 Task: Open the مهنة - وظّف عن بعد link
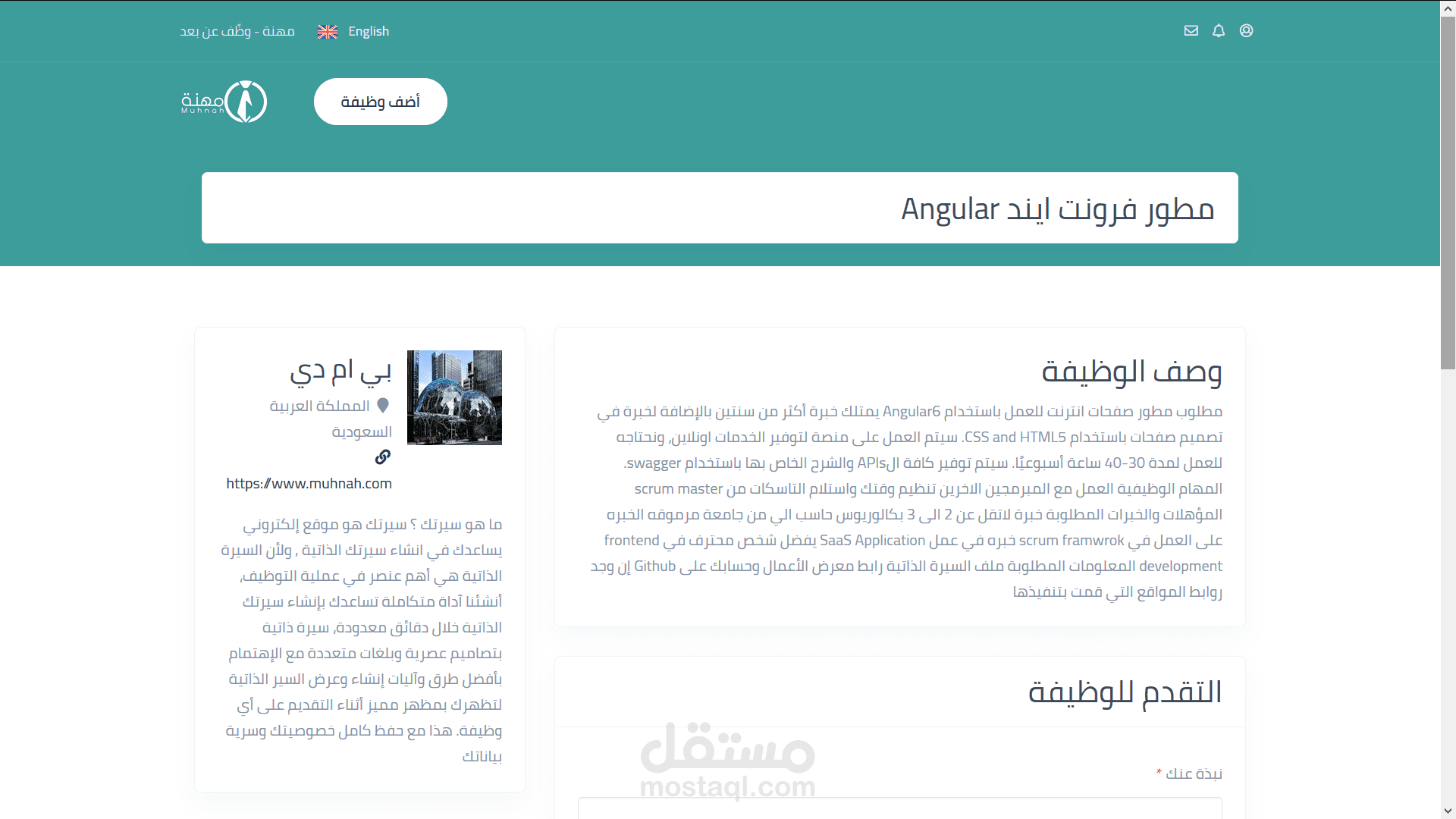tap(237, 32)
